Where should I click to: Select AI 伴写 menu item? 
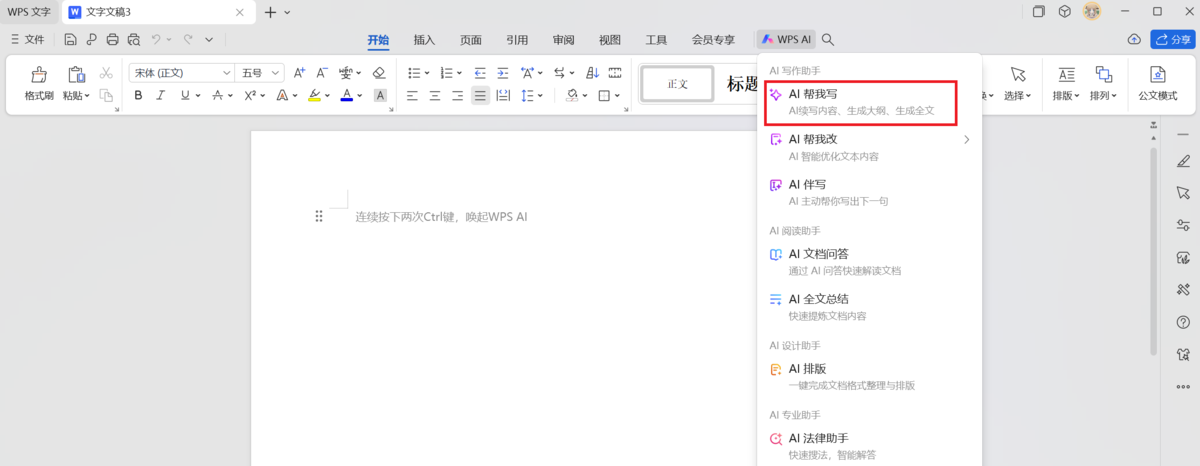[x=869, y=192]
